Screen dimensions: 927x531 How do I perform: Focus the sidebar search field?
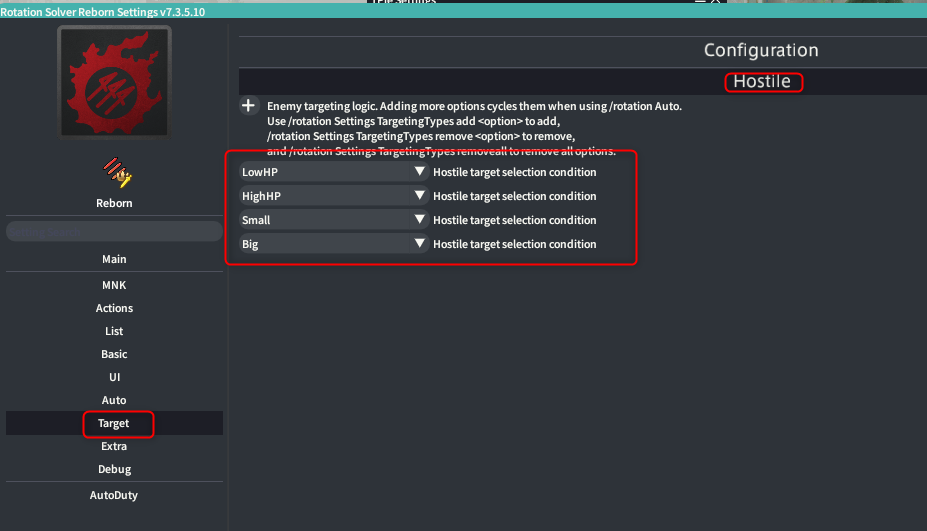tap(114, 231)
